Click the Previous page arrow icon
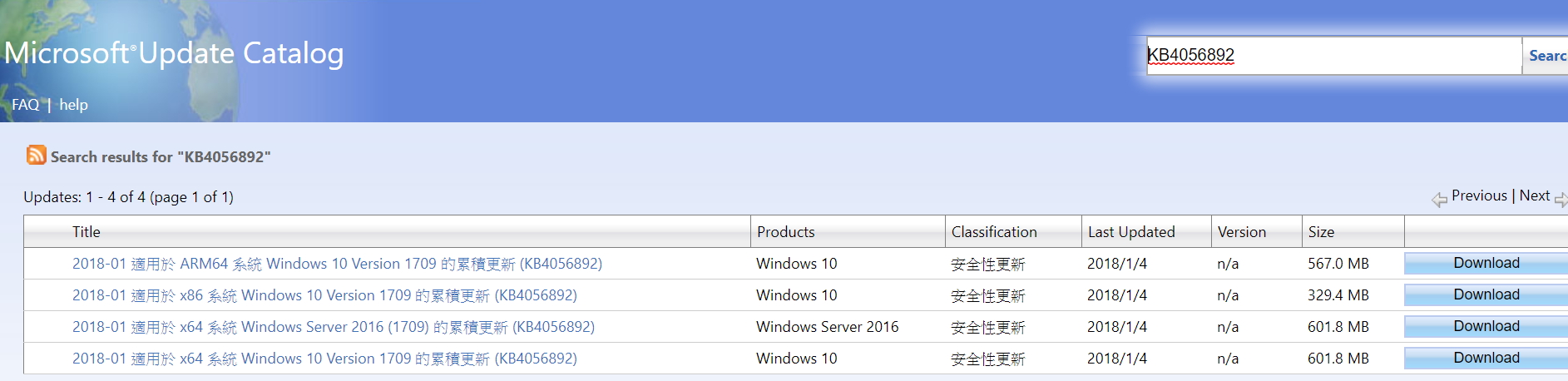 (1439, 199)
